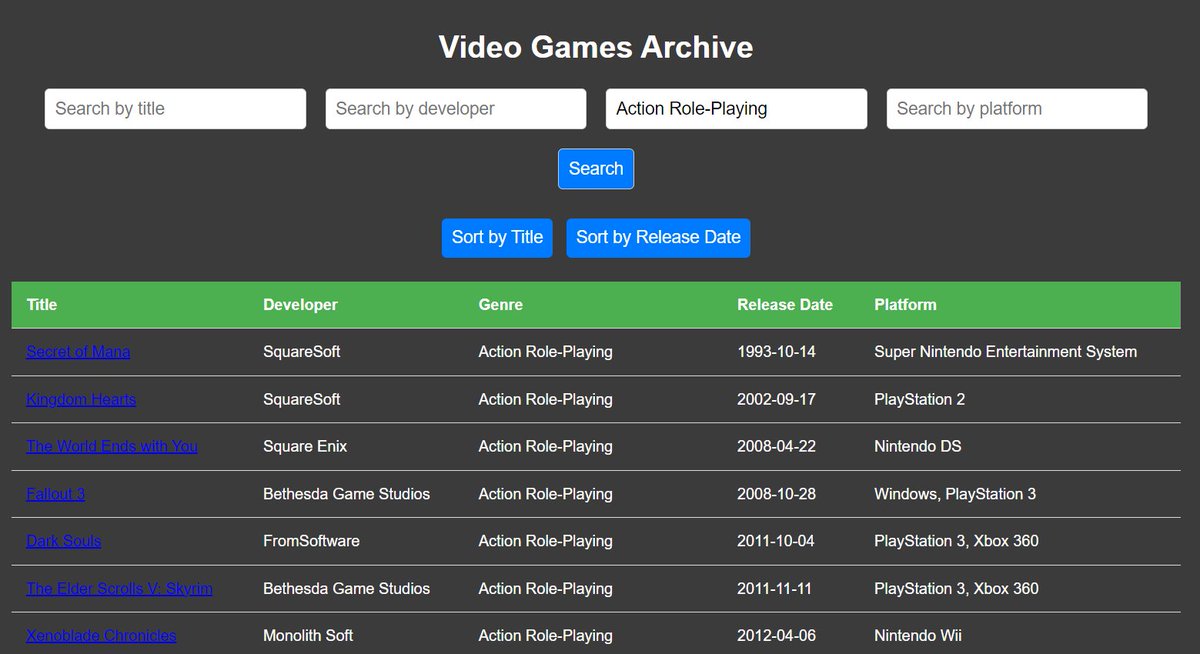The height and width of the screenshot is (654, 1200).
Task: Click the Monolith Soft developer cell
Action: tap(308, 635)
